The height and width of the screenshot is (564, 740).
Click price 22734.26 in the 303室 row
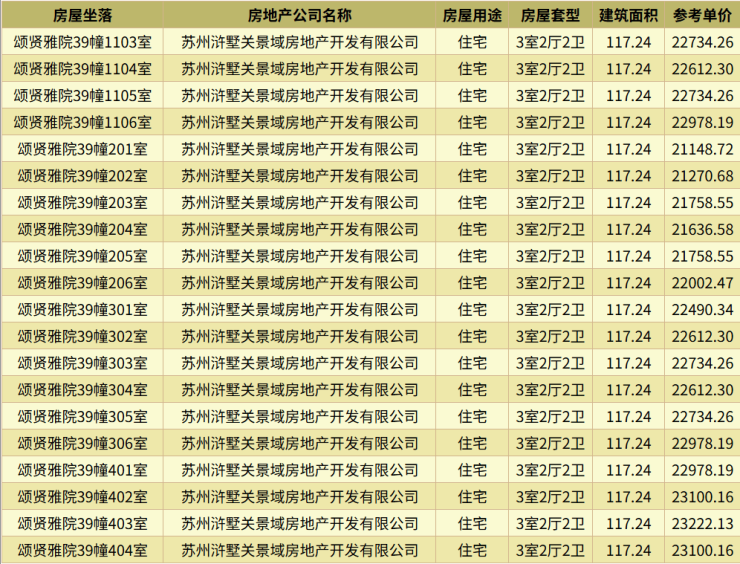[x=702, y=363]
